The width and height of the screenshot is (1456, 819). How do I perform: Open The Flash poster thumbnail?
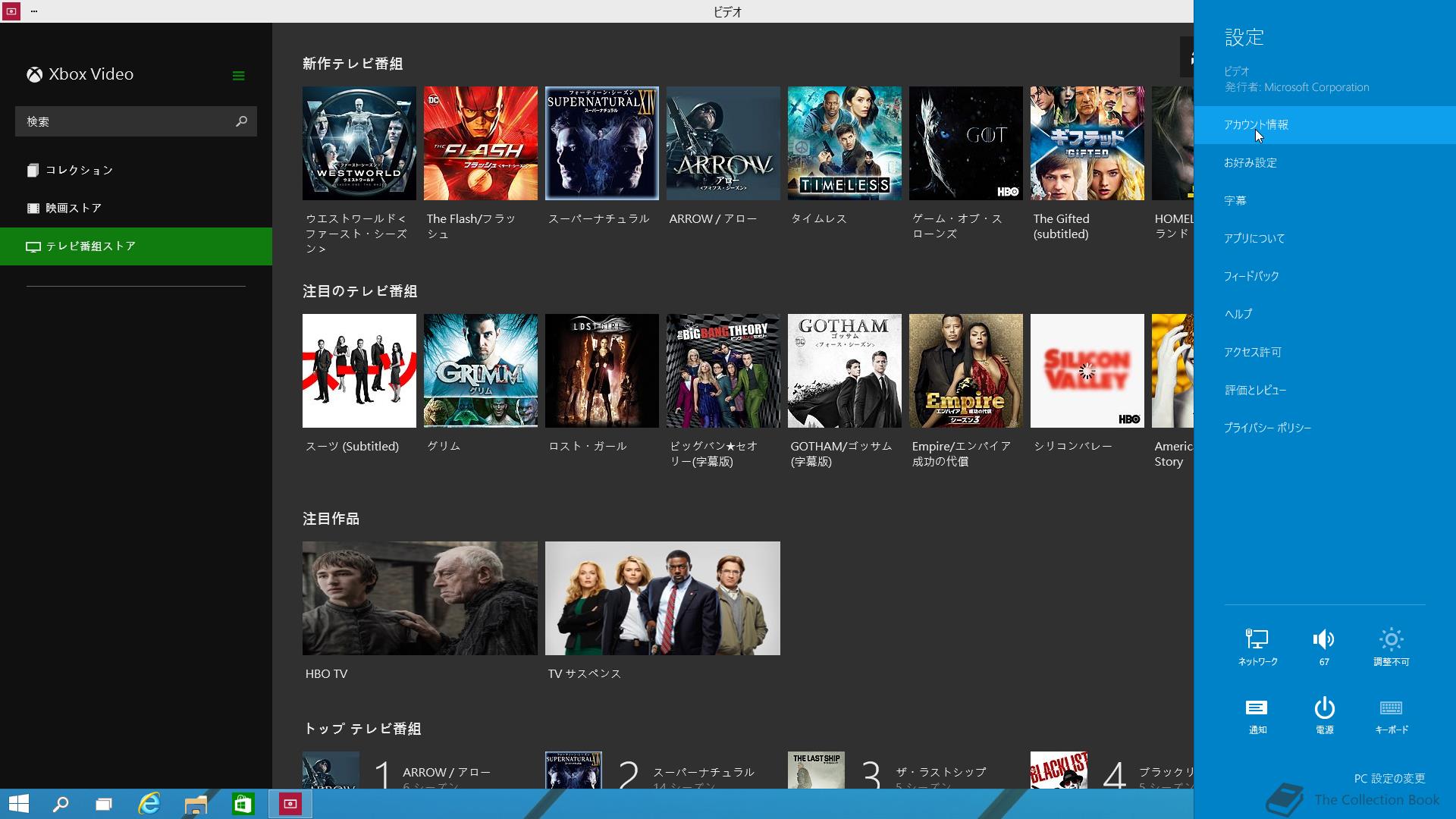[x=481, y=143]
